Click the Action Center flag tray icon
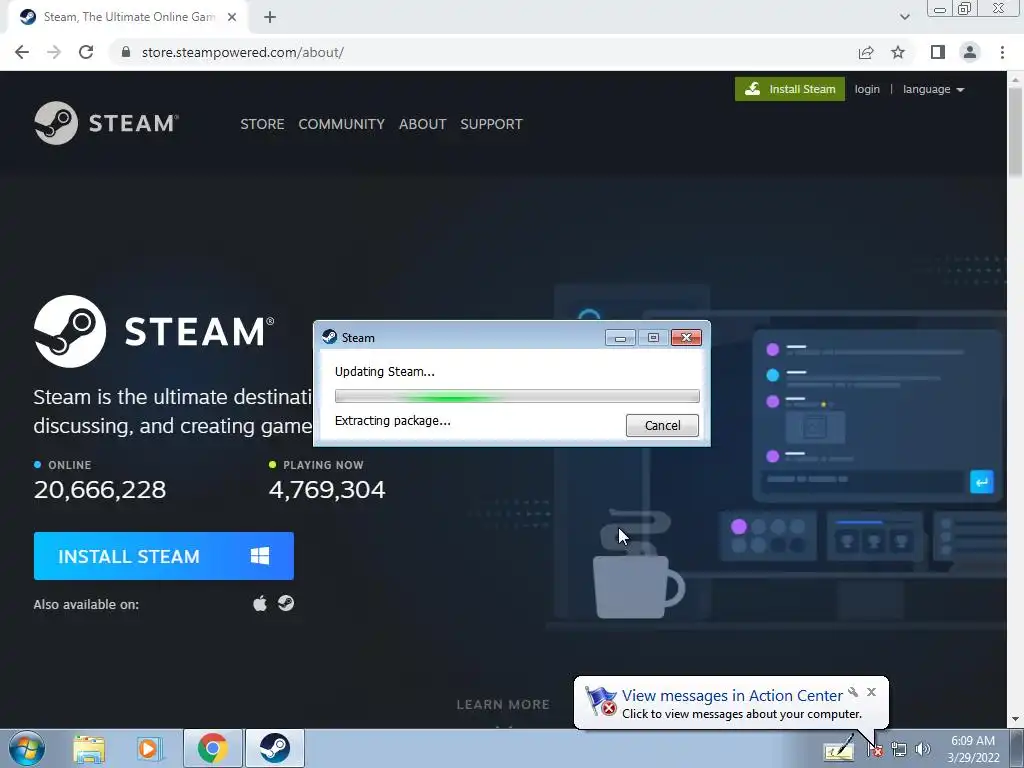Image resolution: width=1024 pixels, height=768 pixels. point(874,750)
